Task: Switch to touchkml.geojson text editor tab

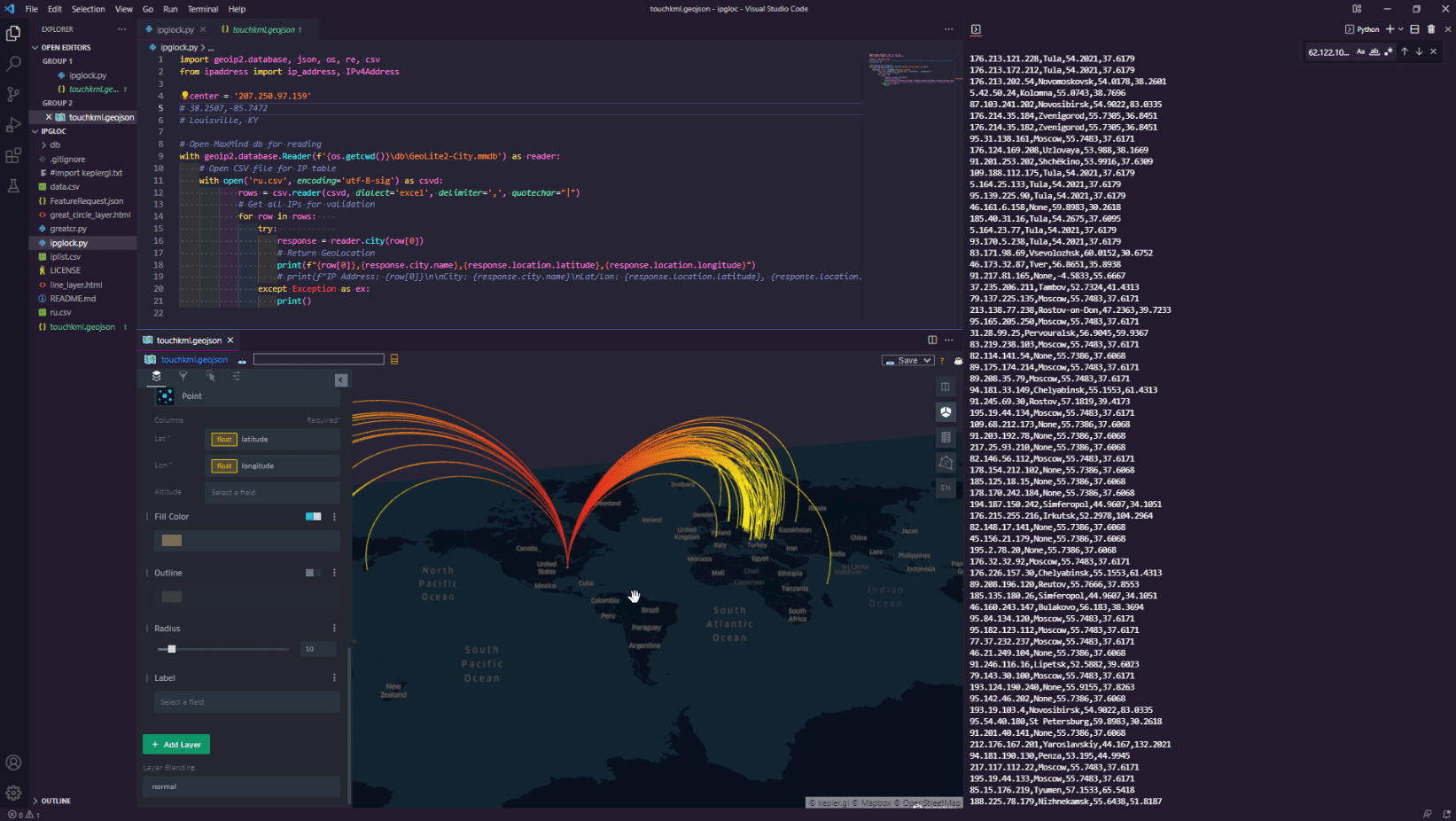Action: click(263, 29)
